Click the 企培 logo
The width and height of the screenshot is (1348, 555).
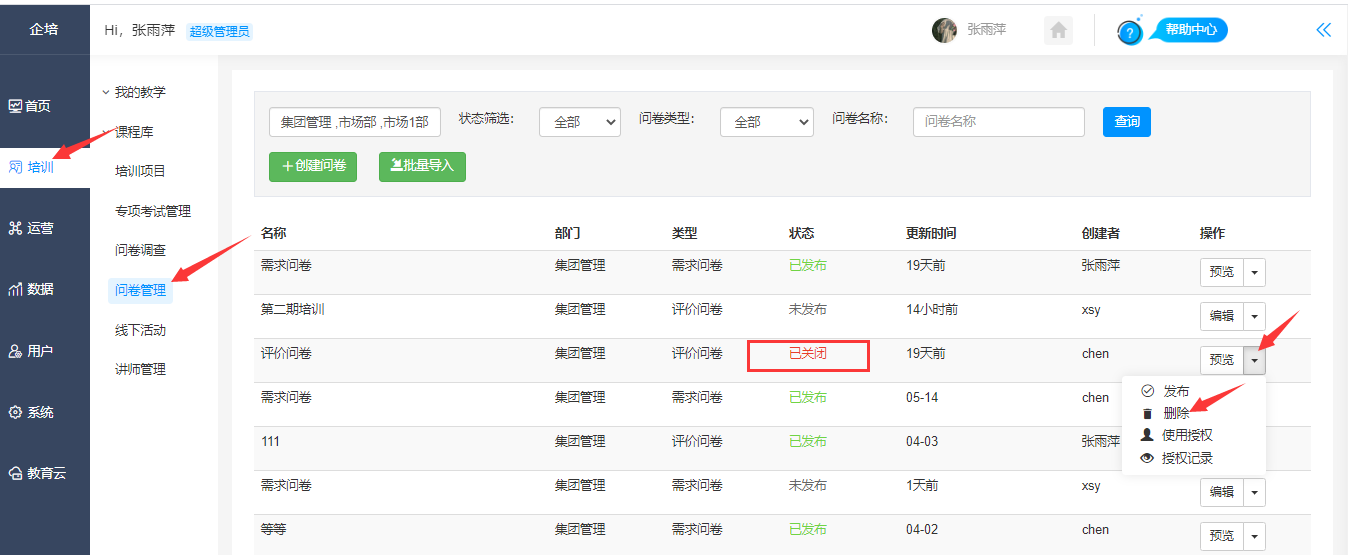(44, 29)
